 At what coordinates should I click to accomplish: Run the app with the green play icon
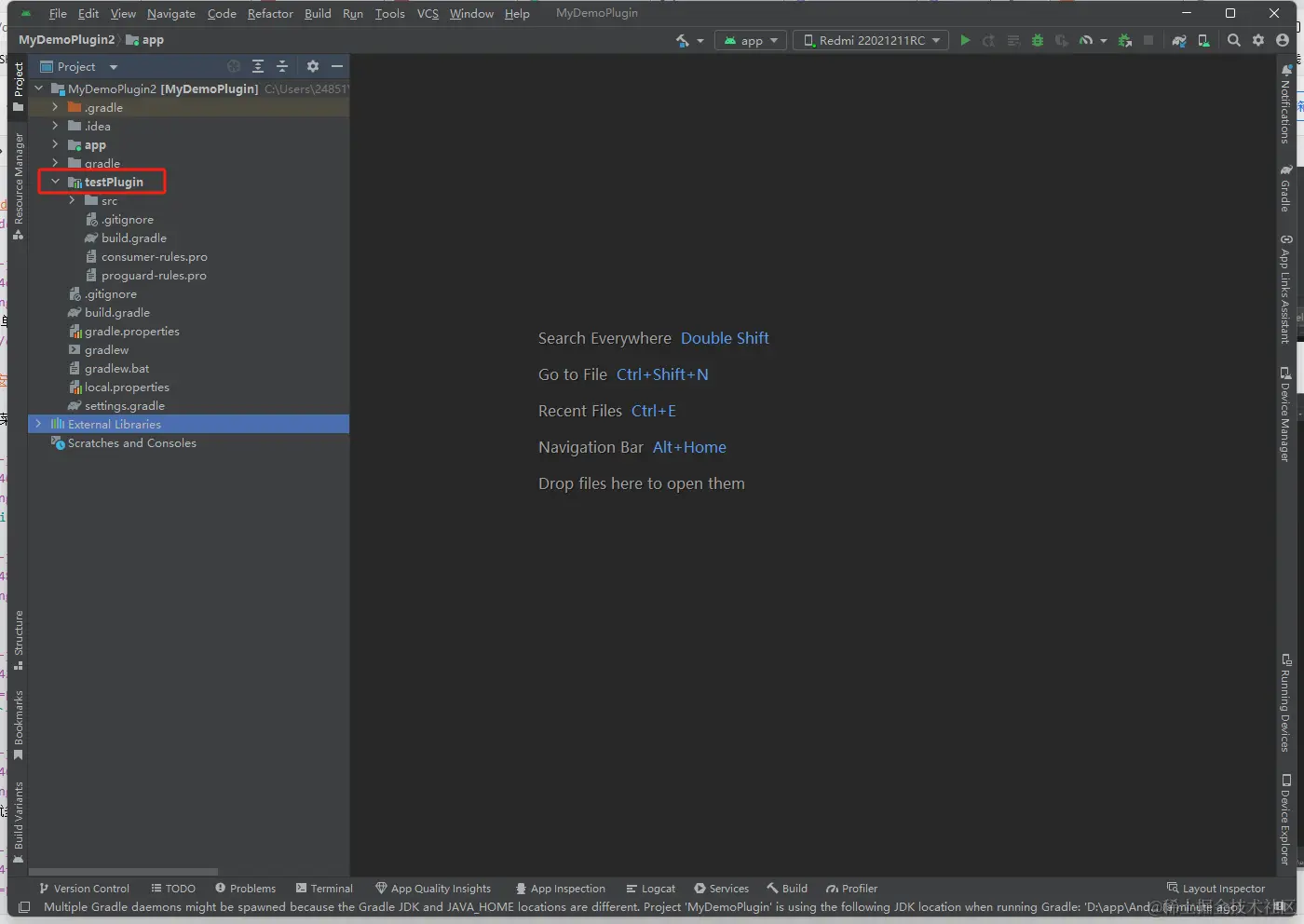pos(965,40)
